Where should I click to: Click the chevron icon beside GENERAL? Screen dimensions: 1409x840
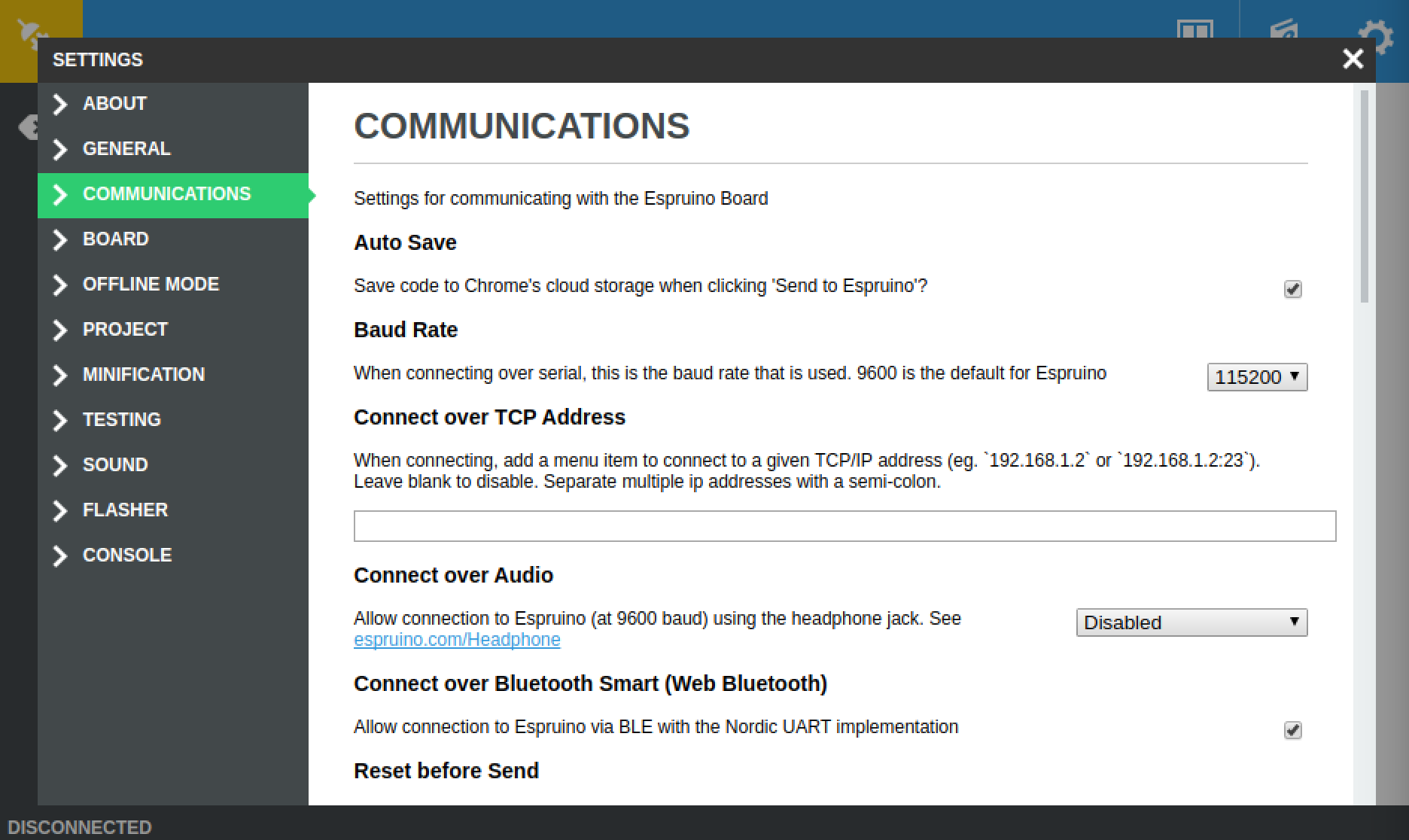60,150
